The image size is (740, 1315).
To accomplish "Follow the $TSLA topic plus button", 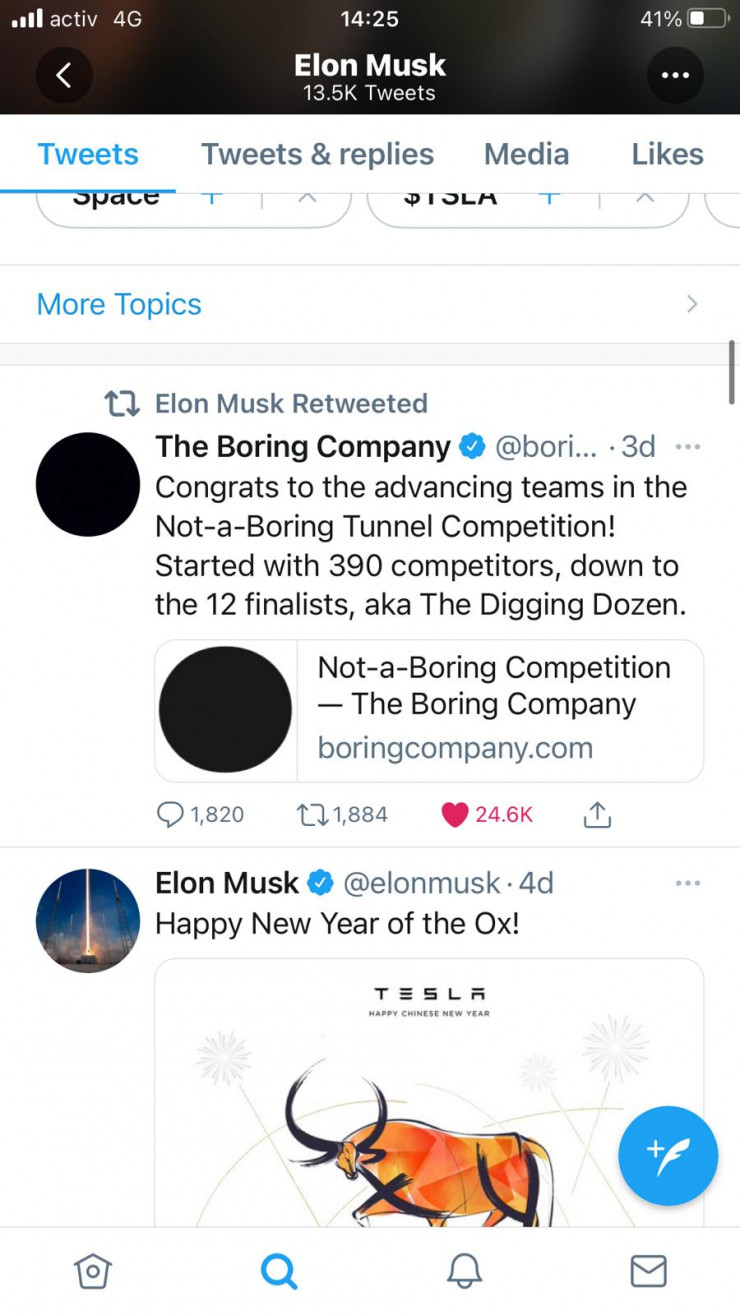I will [548, 197].
